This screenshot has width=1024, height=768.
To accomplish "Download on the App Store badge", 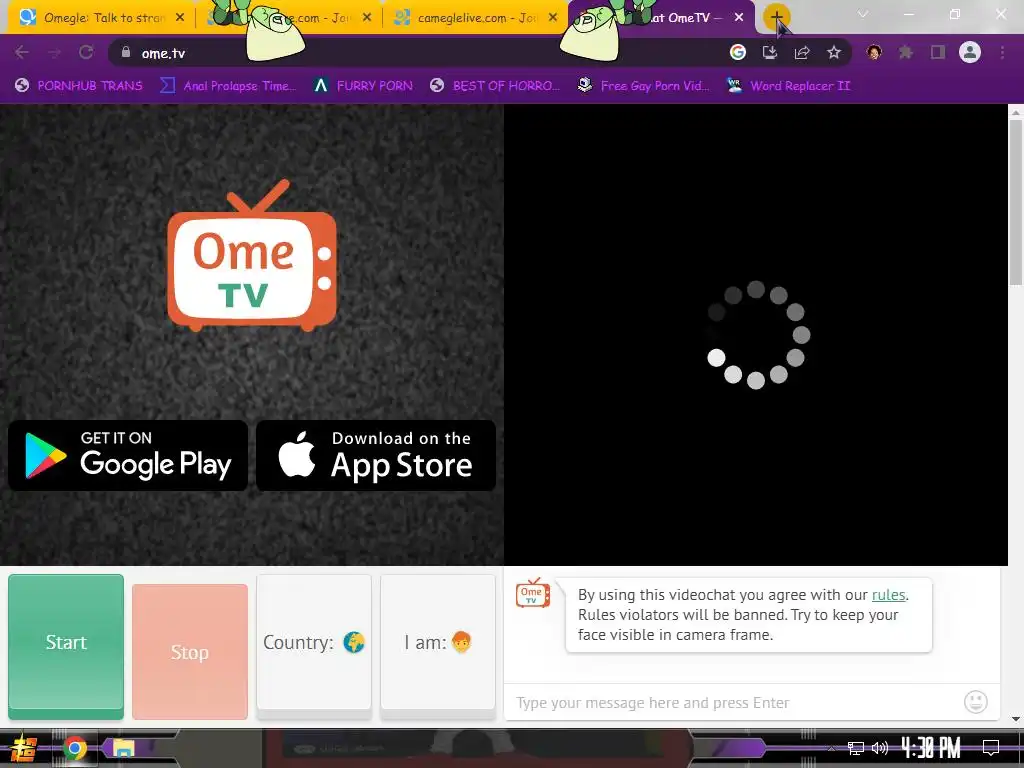I will 376,455.
